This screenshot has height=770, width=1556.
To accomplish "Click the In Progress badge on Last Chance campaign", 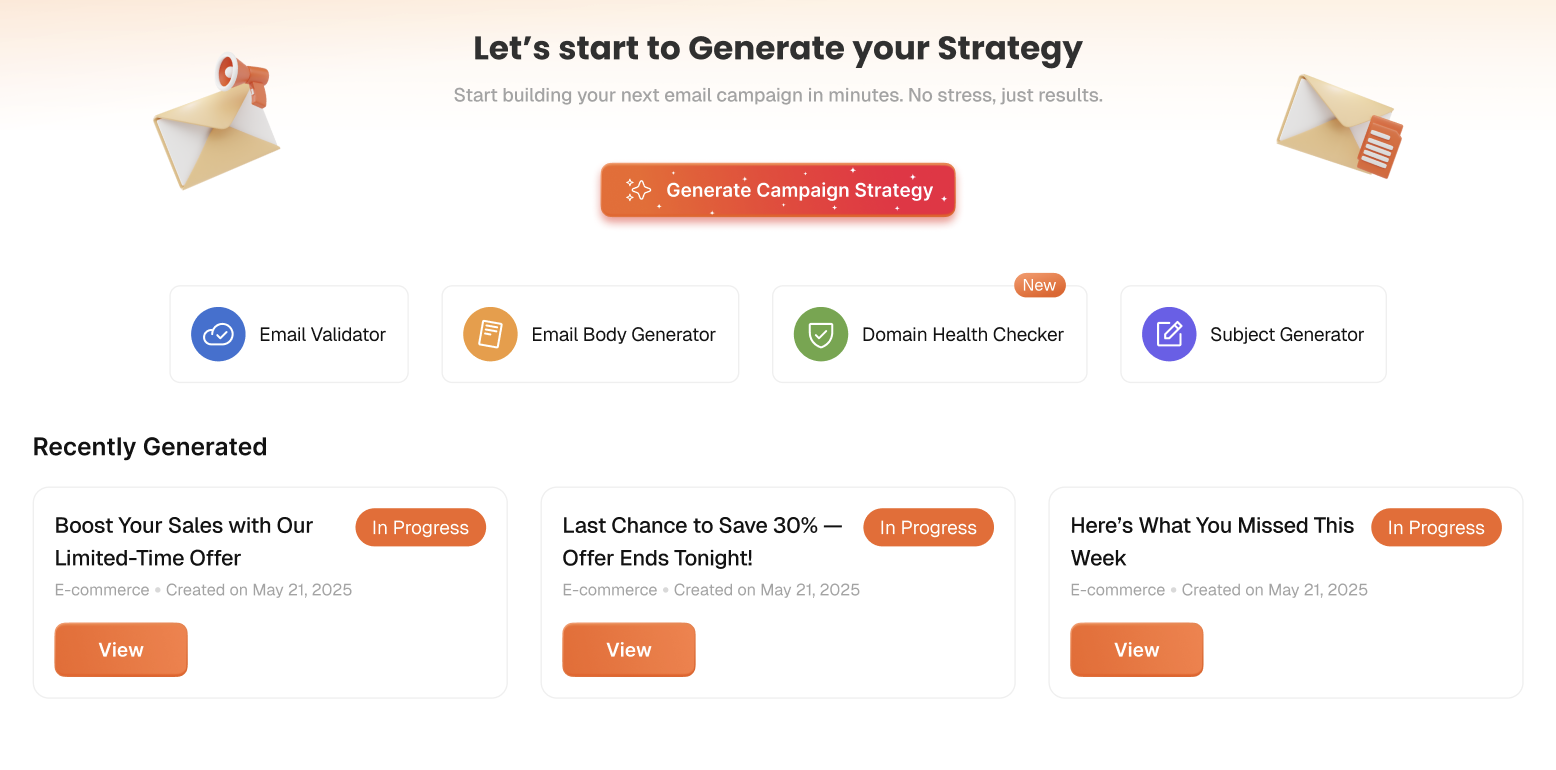I will pyautogui.click(x=928, y=527).
